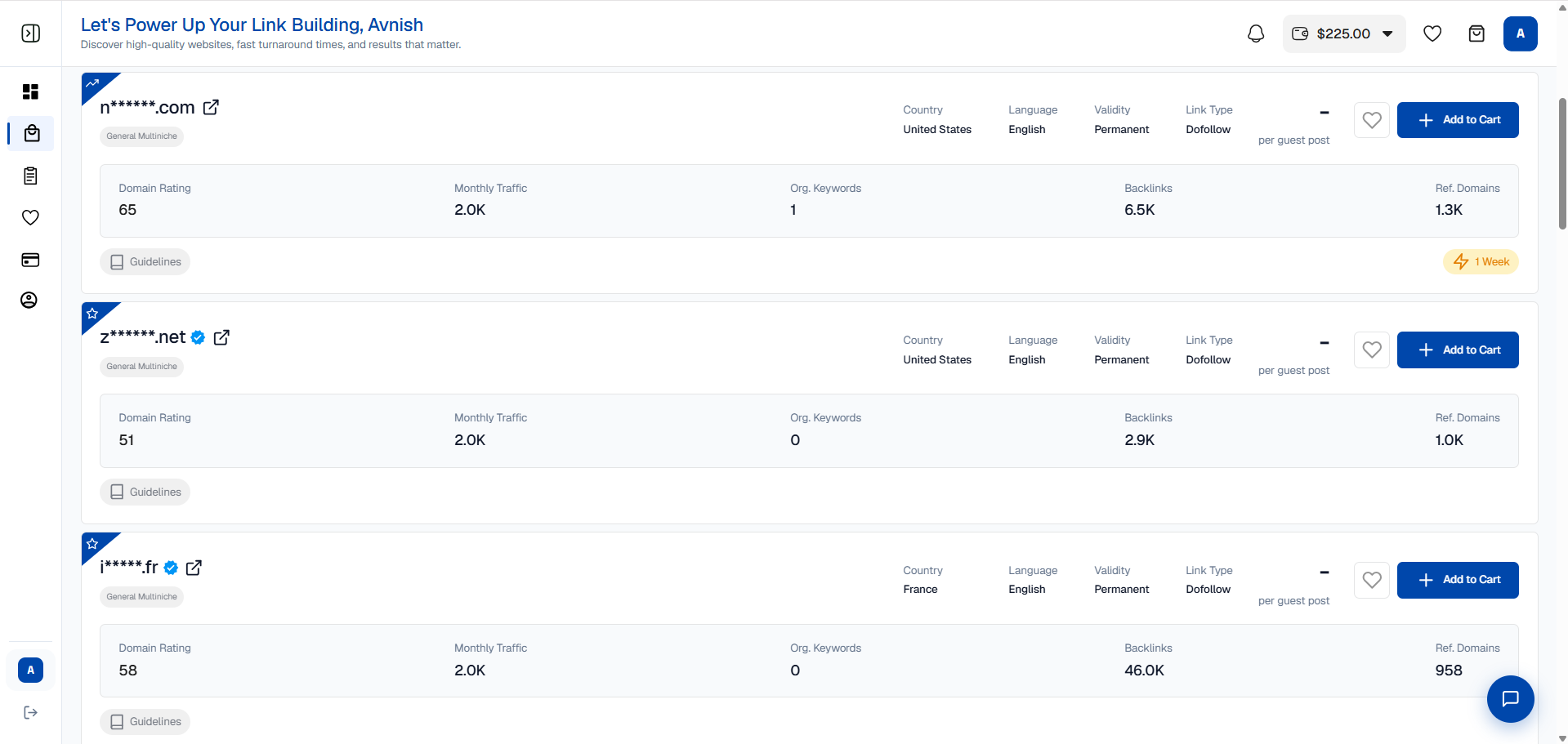Click the Backlinks value 46.0K
Screen dimensions: 1568x744
point(1144,670)
